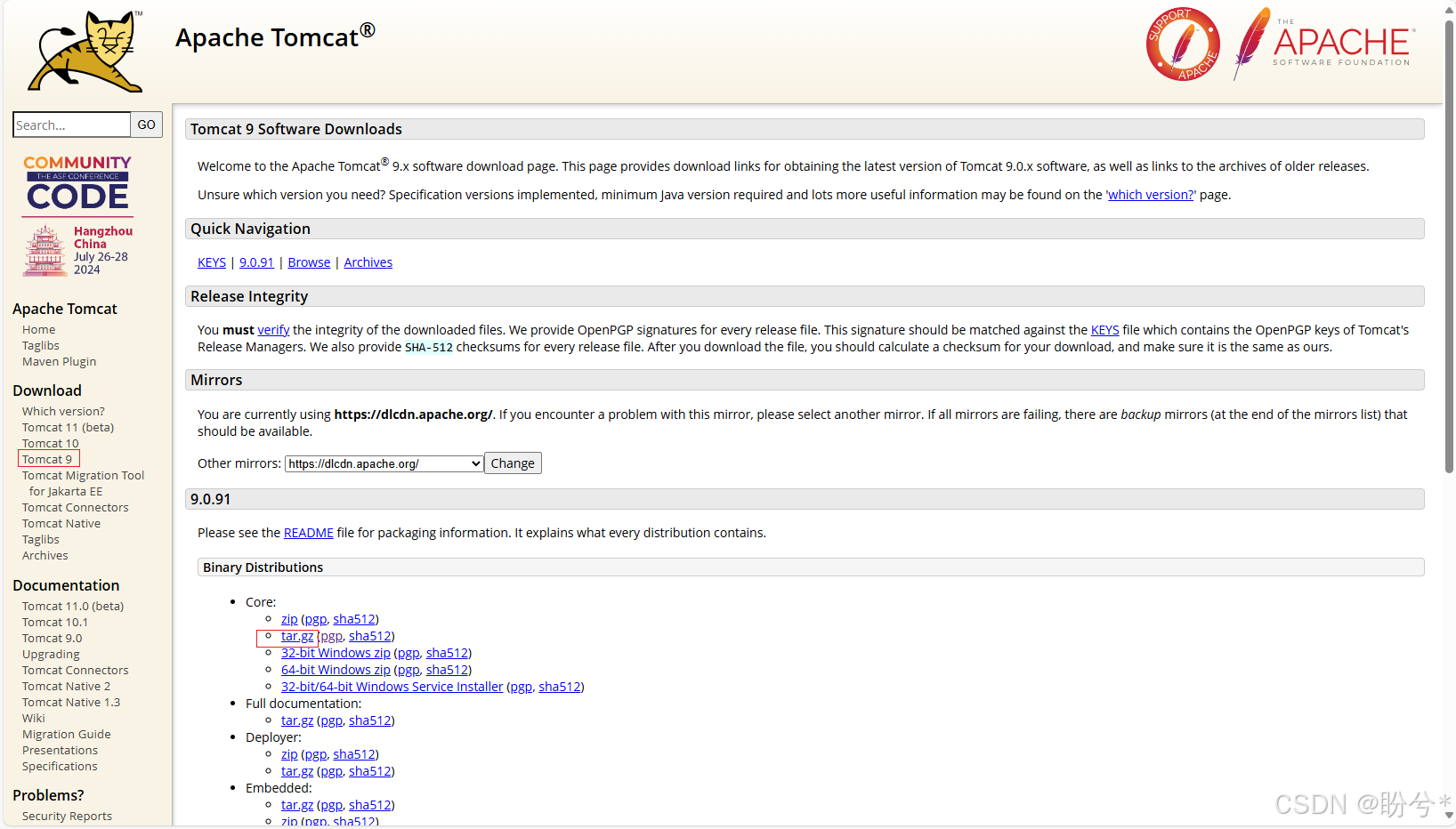Jump to 9.0.91 via Quick Navigation
Viewport: 1456px width, 829px height.
coord(256,262)
